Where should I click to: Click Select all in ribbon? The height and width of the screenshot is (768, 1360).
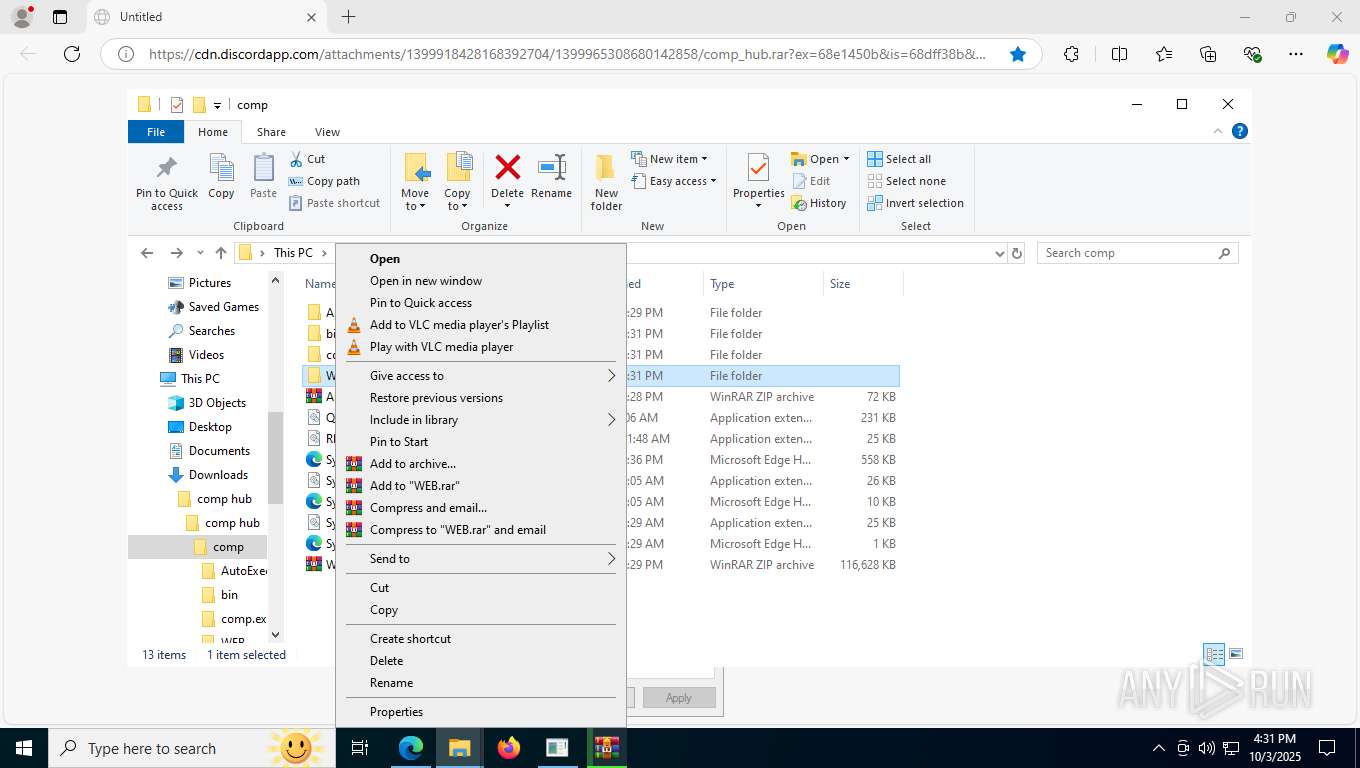click(899, 159)
